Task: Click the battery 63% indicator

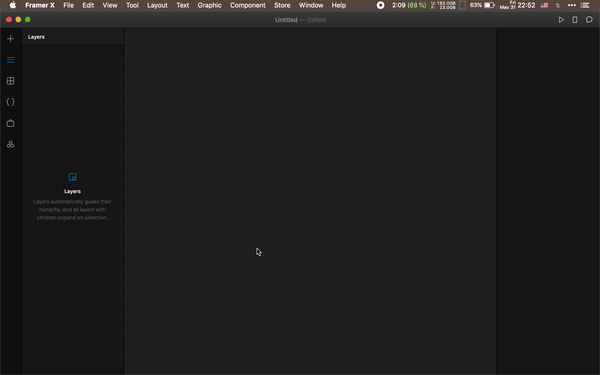Action: click(x=482, y=5)
